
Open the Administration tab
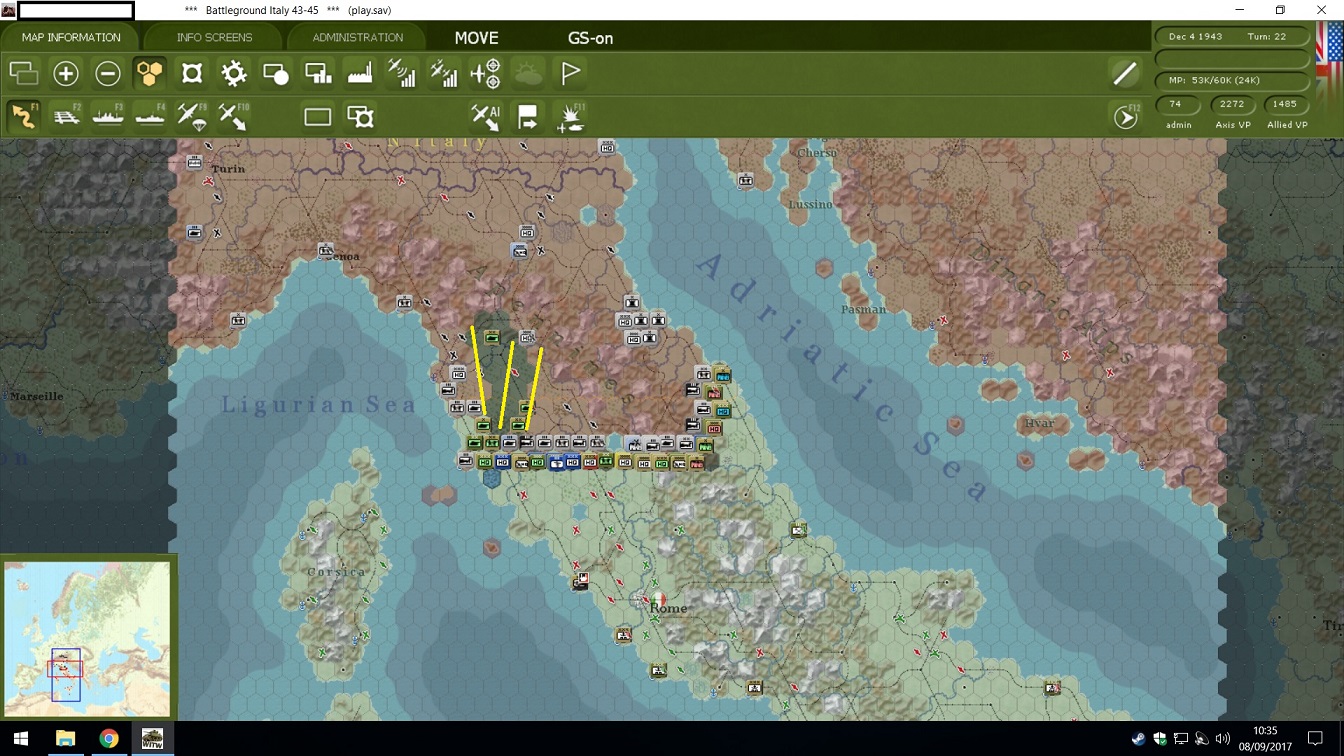(x=357, y=37)
